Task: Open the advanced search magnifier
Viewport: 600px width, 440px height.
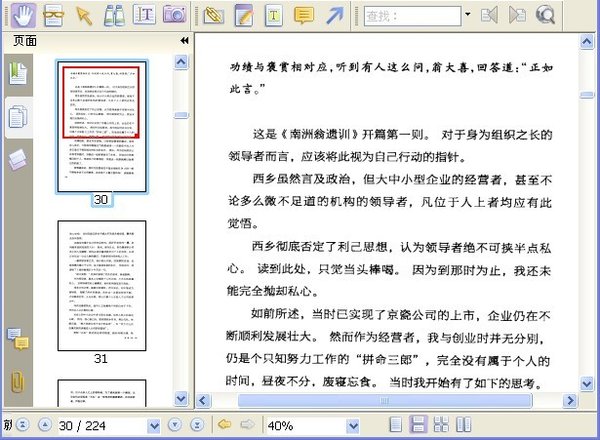Action: point(545,15)
